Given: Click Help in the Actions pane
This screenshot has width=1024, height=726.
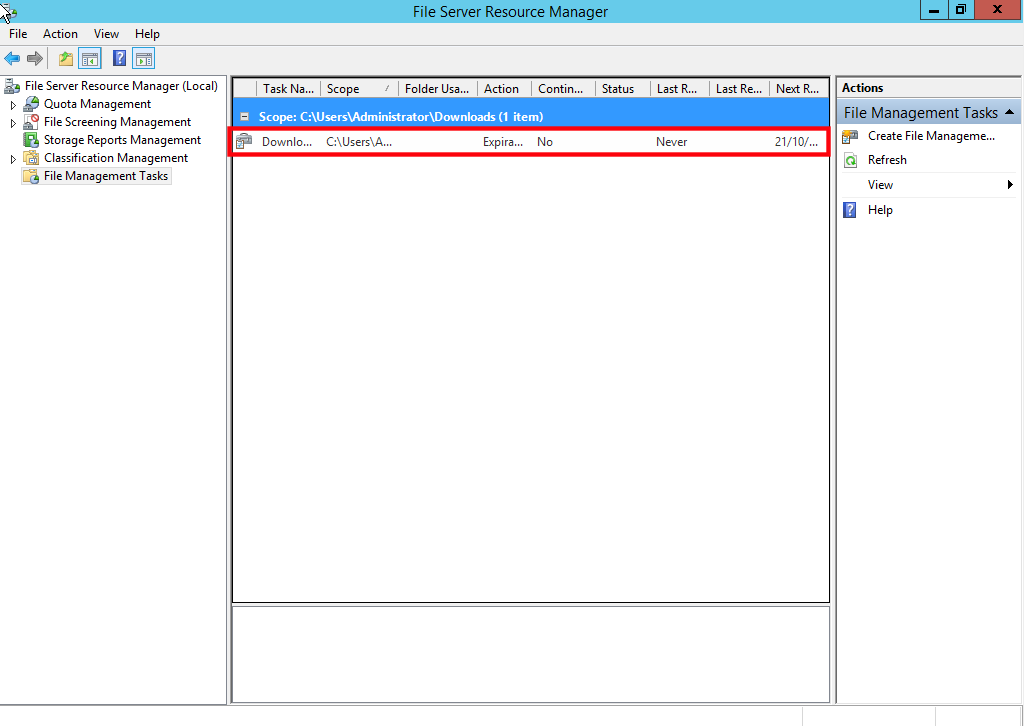Looking at the screenshot, I should point(880,210).
